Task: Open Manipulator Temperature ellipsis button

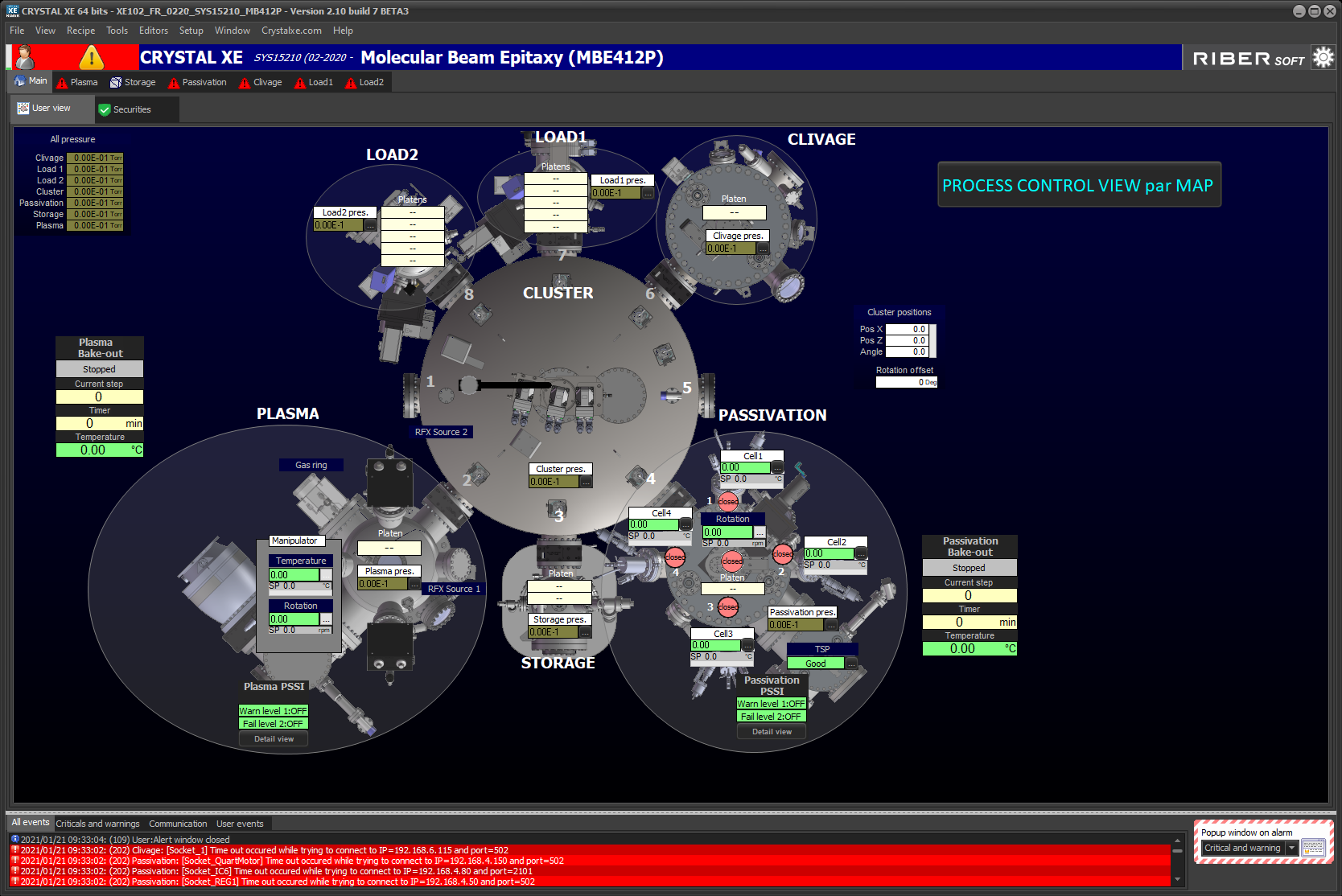Action: coord(326,575)
